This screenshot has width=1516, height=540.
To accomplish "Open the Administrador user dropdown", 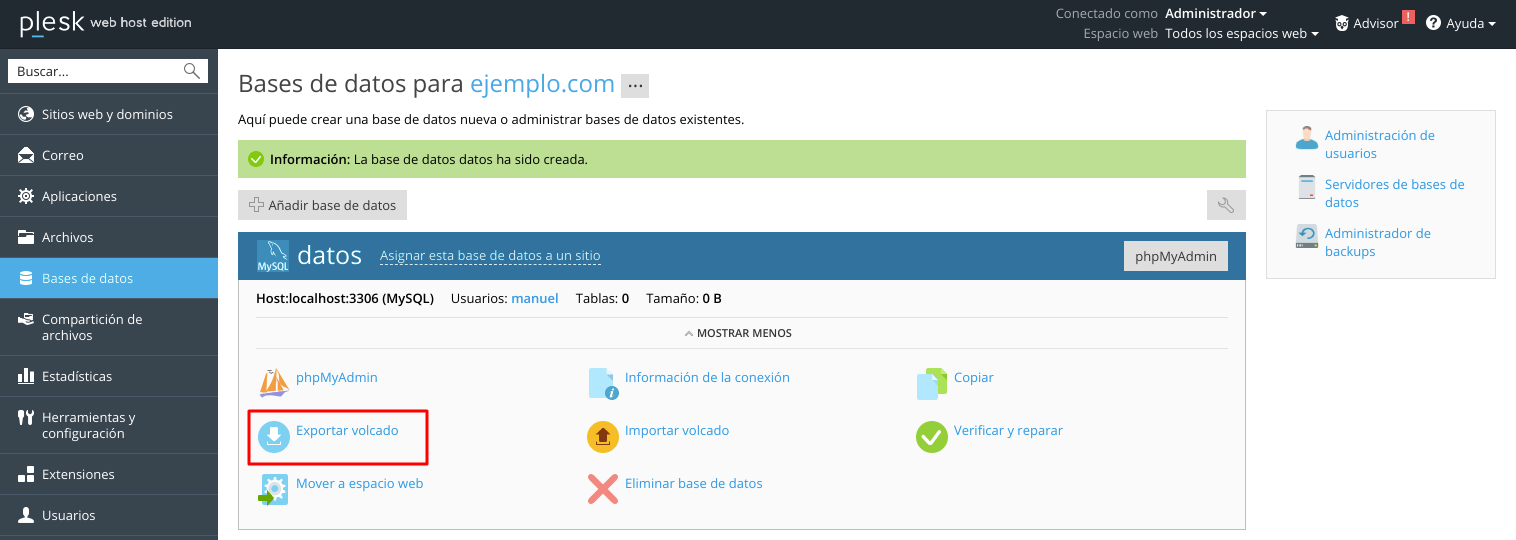I will (x=1215, y=14).
